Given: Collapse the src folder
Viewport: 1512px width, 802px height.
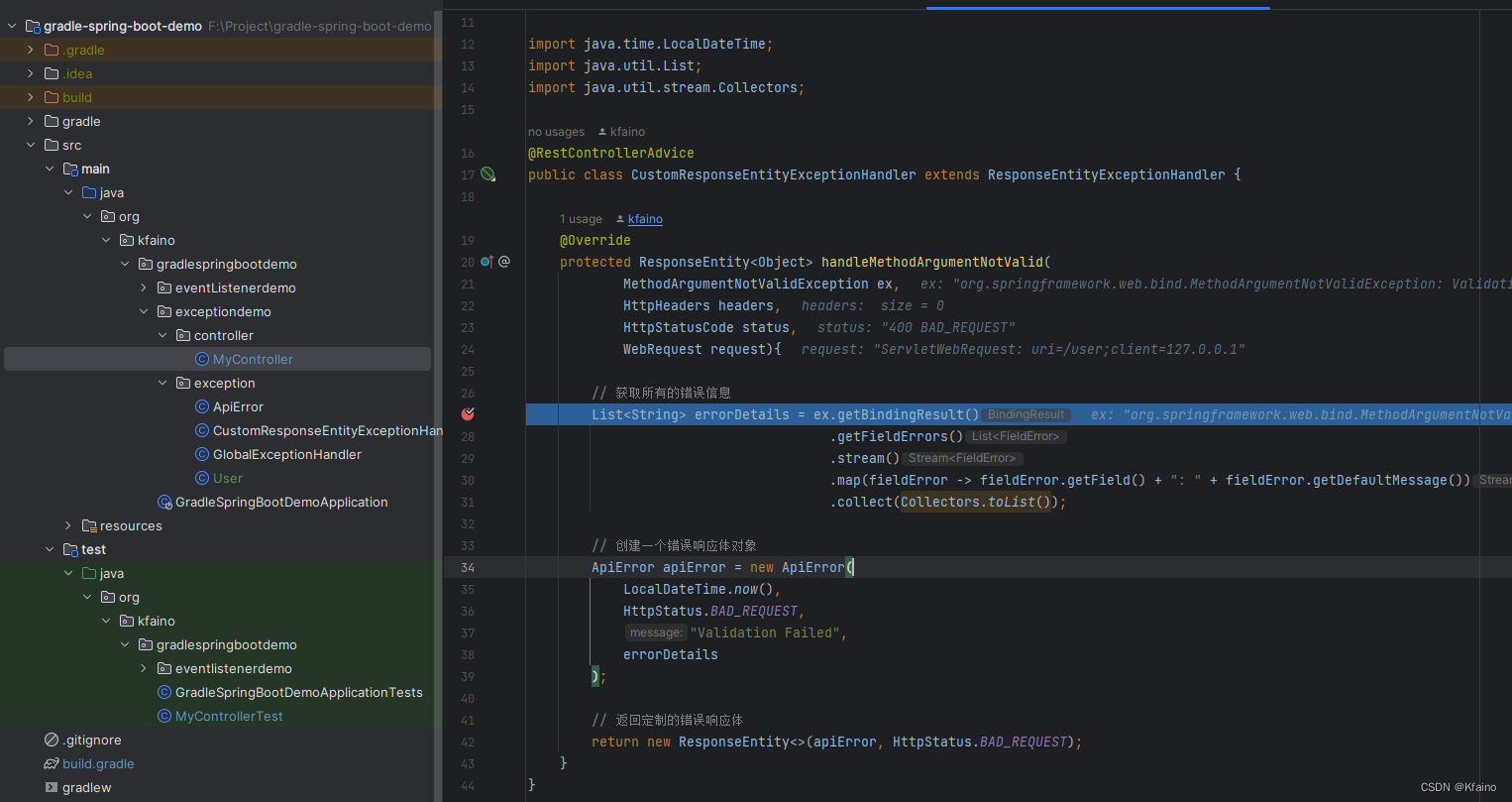Looking at the screenshot, I should 31,145.
